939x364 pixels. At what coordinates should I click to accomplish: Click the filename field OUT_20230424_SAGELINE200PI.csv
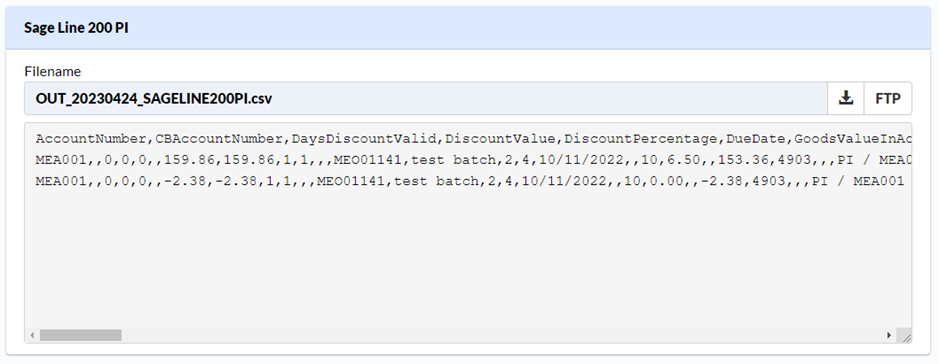[x=426, y=98]
